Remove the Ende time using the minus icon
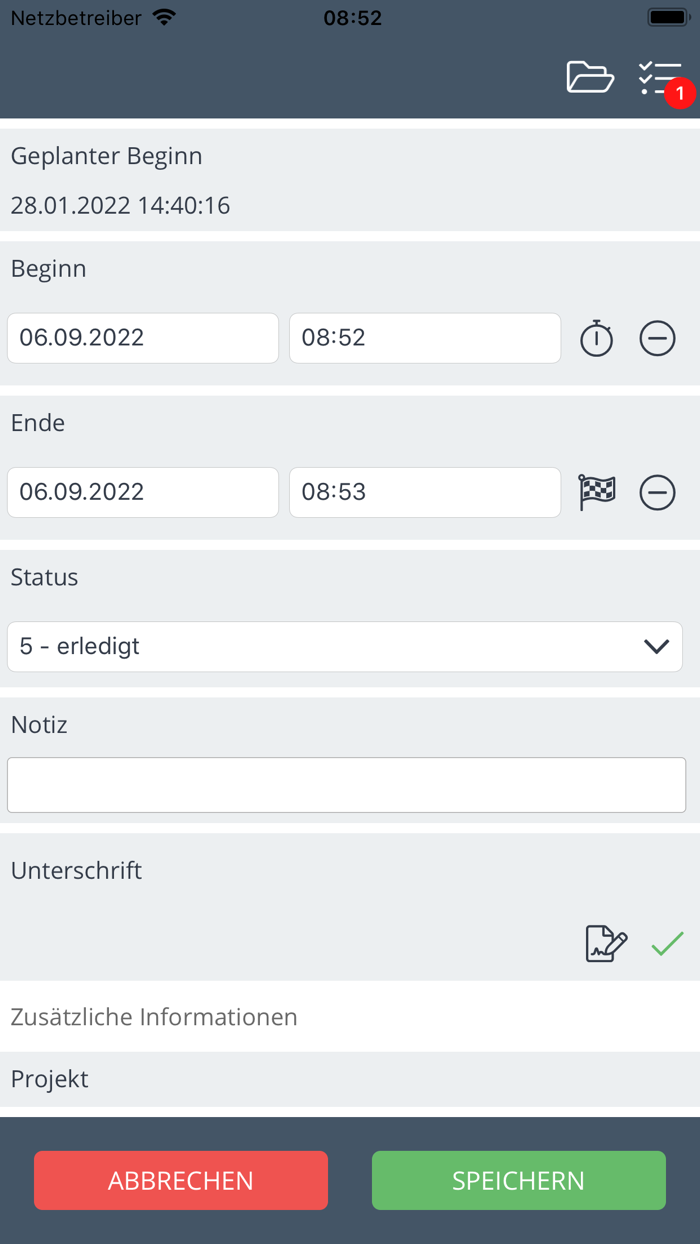The width and height of the screenshot is (700, 1244). click(x=658, y=492)
